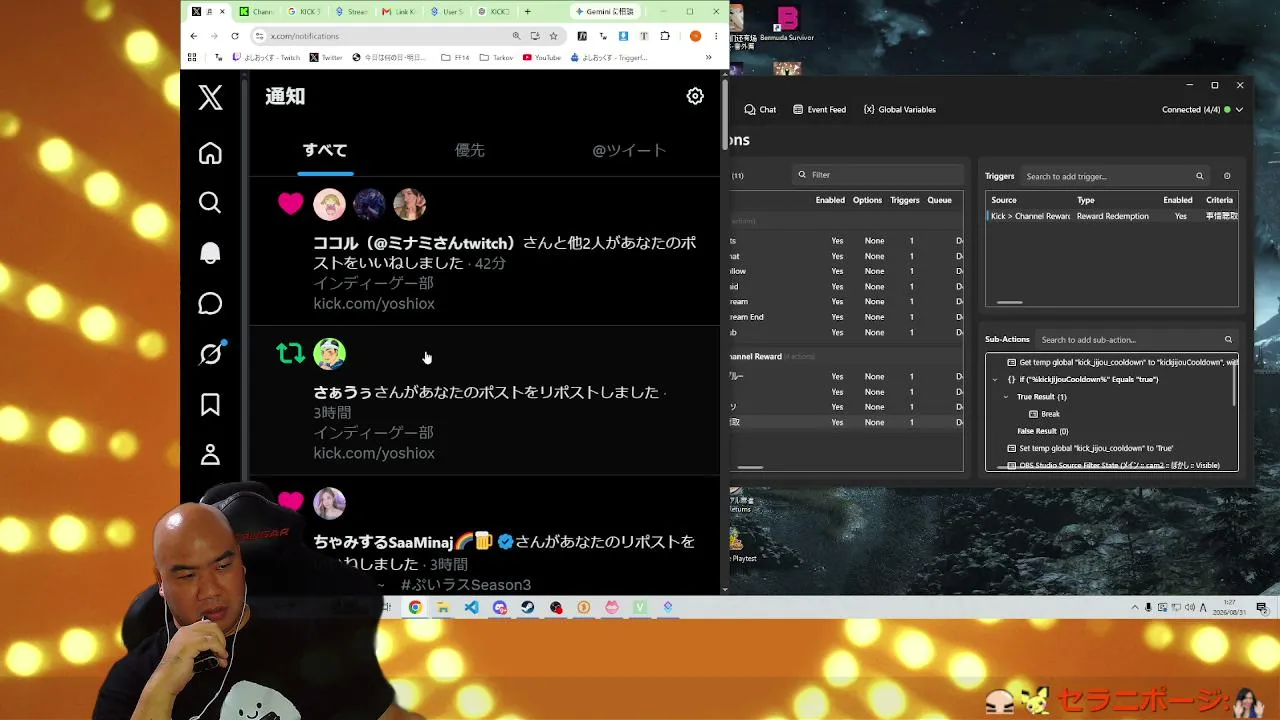
Task: Sort triggers by Source column header
Action: (x=1004, y=200)
